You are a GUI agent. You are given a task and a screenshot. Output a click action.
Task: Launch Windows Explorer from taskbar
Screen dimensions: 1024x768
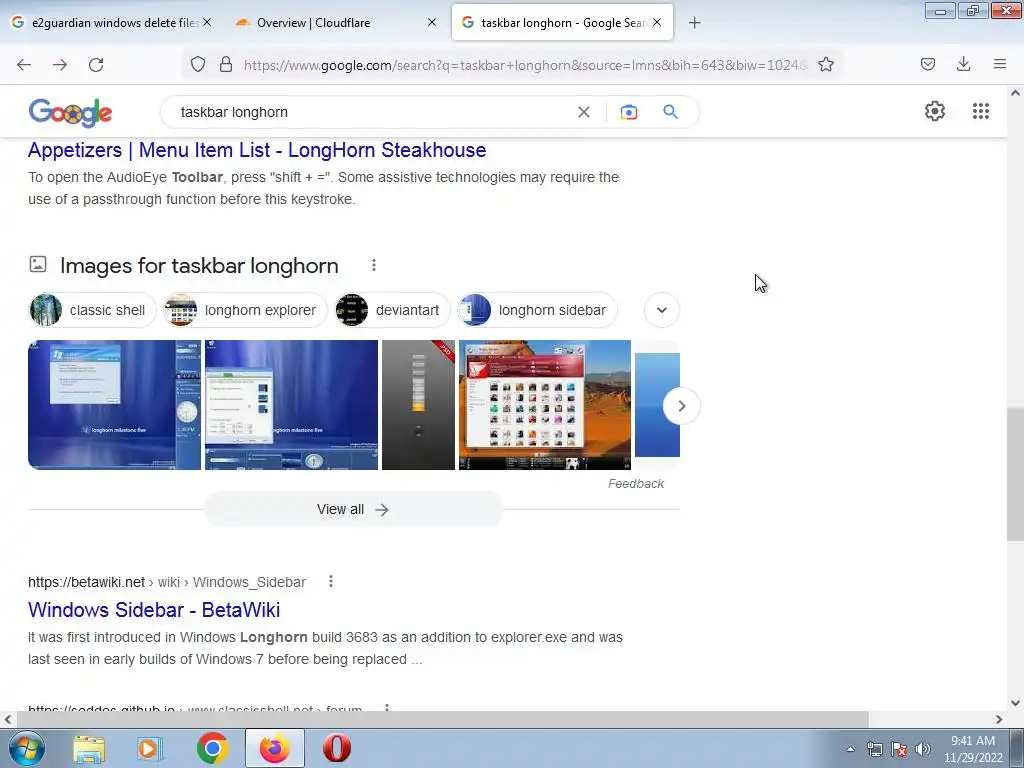89,748
